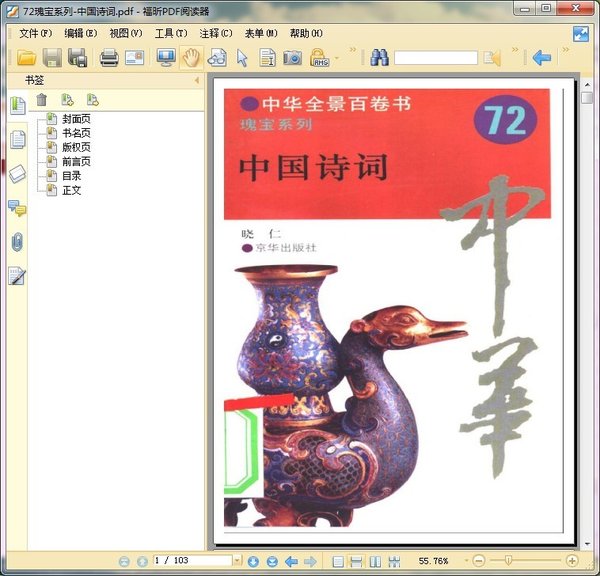The width and height of the screenshot is (600, 576).
Task: Open the Pages thumbnail panel icon
Action: [x=18, y=139]
